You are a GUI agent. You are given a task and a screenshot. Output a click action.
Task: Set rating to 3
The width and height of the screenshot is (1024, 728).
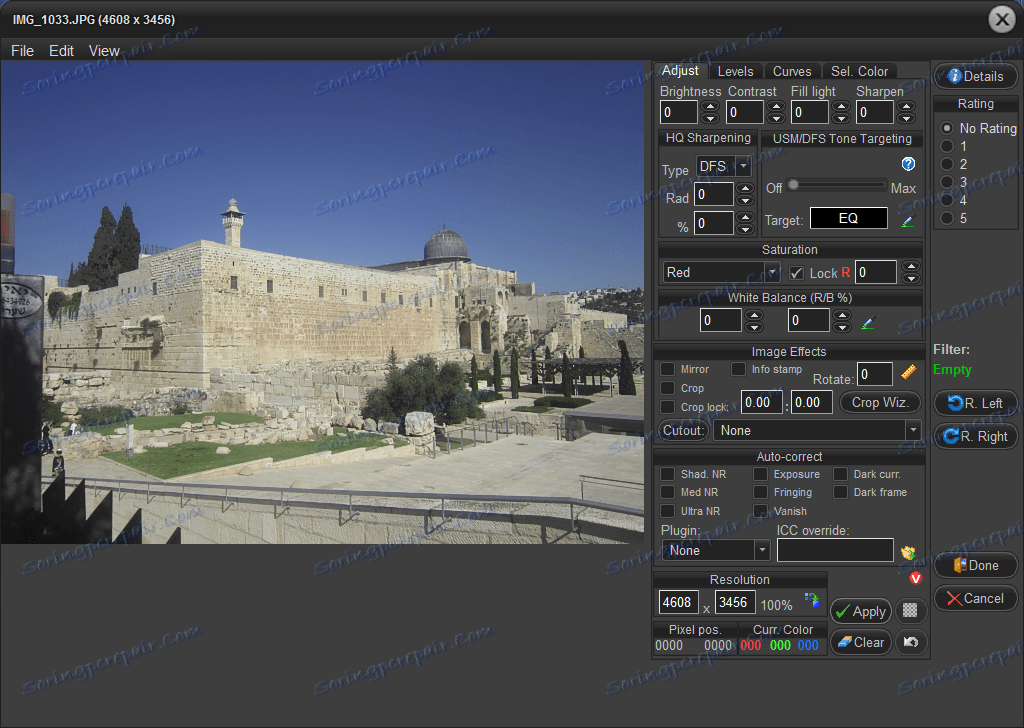click(x=947, y=182)
